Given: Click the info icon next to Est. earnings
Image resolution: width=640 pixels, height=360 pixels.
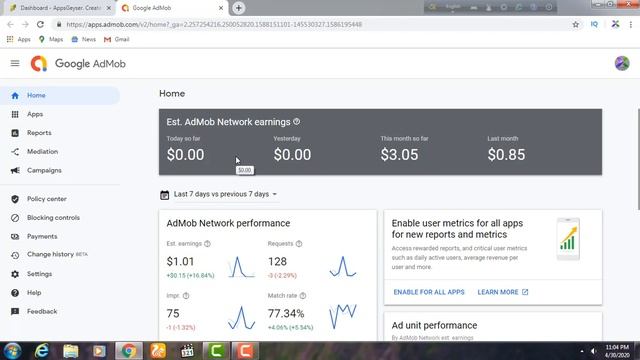Looking at the screenshot, I should pos(207,244).
